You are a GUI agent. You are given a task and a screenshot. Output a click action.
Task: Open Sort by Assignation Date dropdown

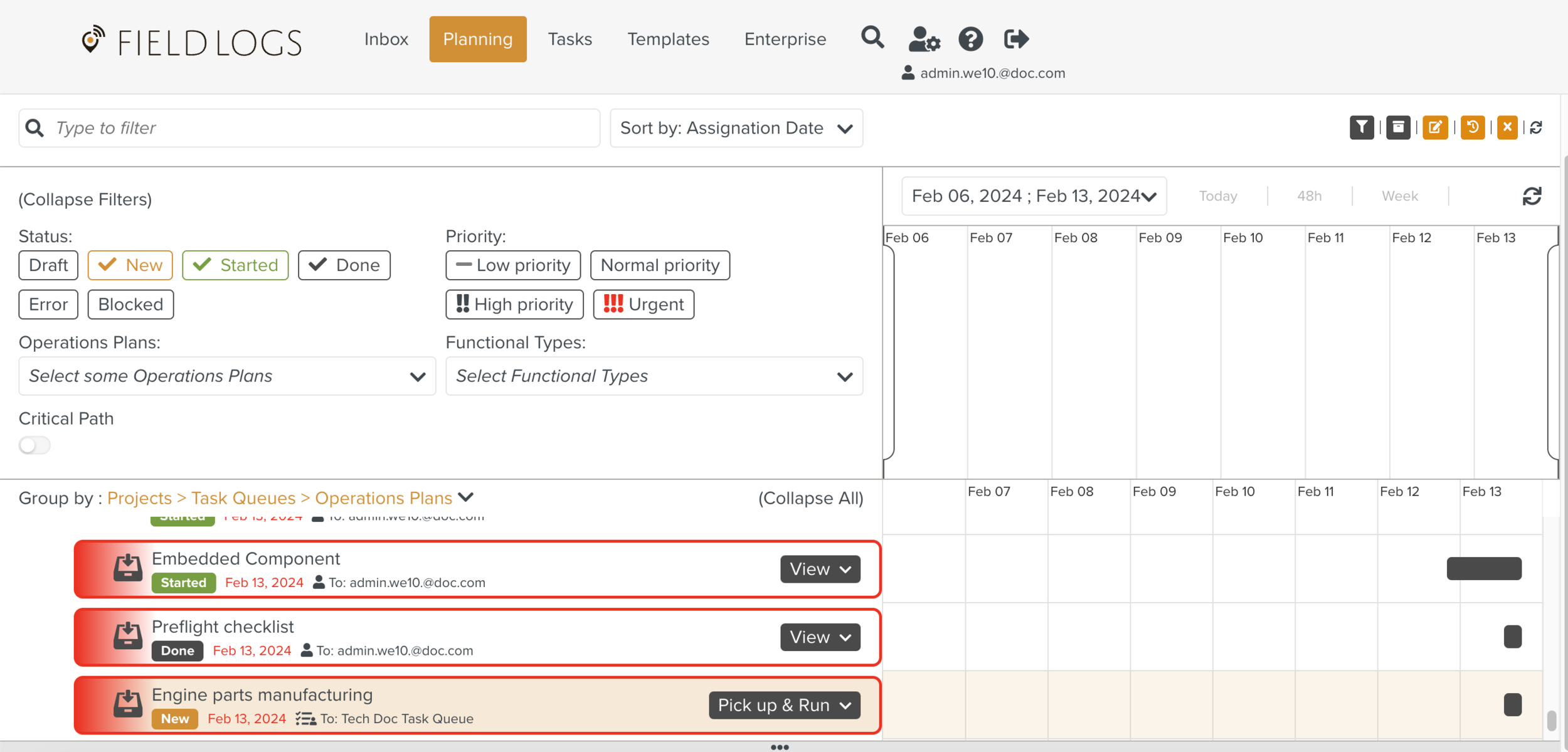pyautogui.click(x=736, y=128)
